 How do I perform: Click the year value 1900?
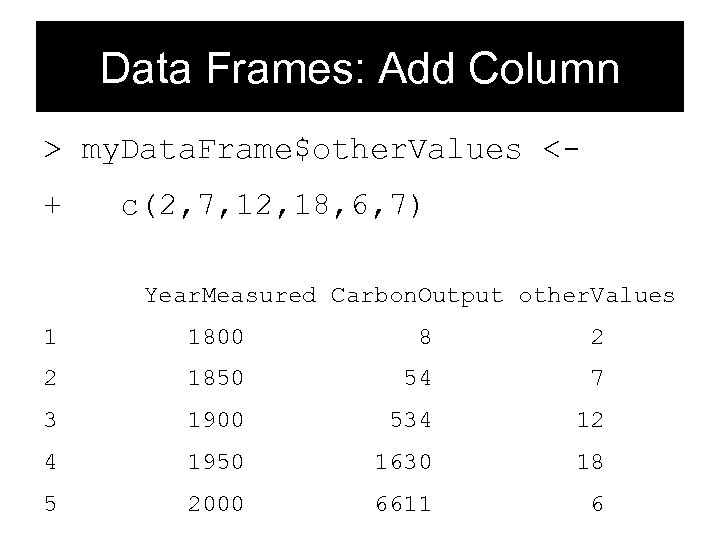216,421
